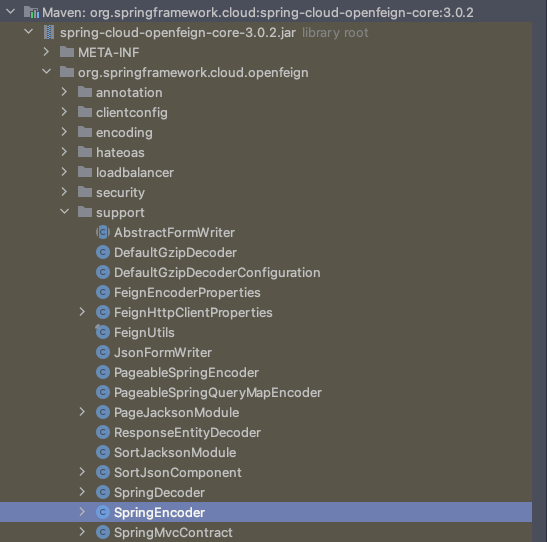Viewport: 547px width, 542px height.
Task: Click the PageableSpringEncoder class icon
Action: pyautogui.click(x=103, y=372)
